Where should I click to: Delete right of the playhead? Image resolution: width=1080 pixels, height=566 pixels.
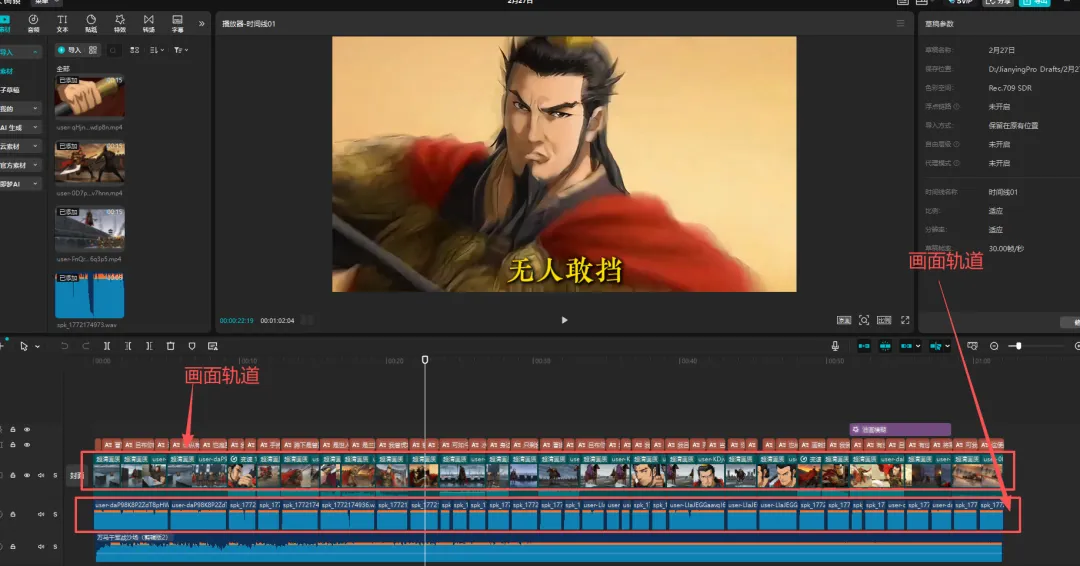click(x=149, y=346)
